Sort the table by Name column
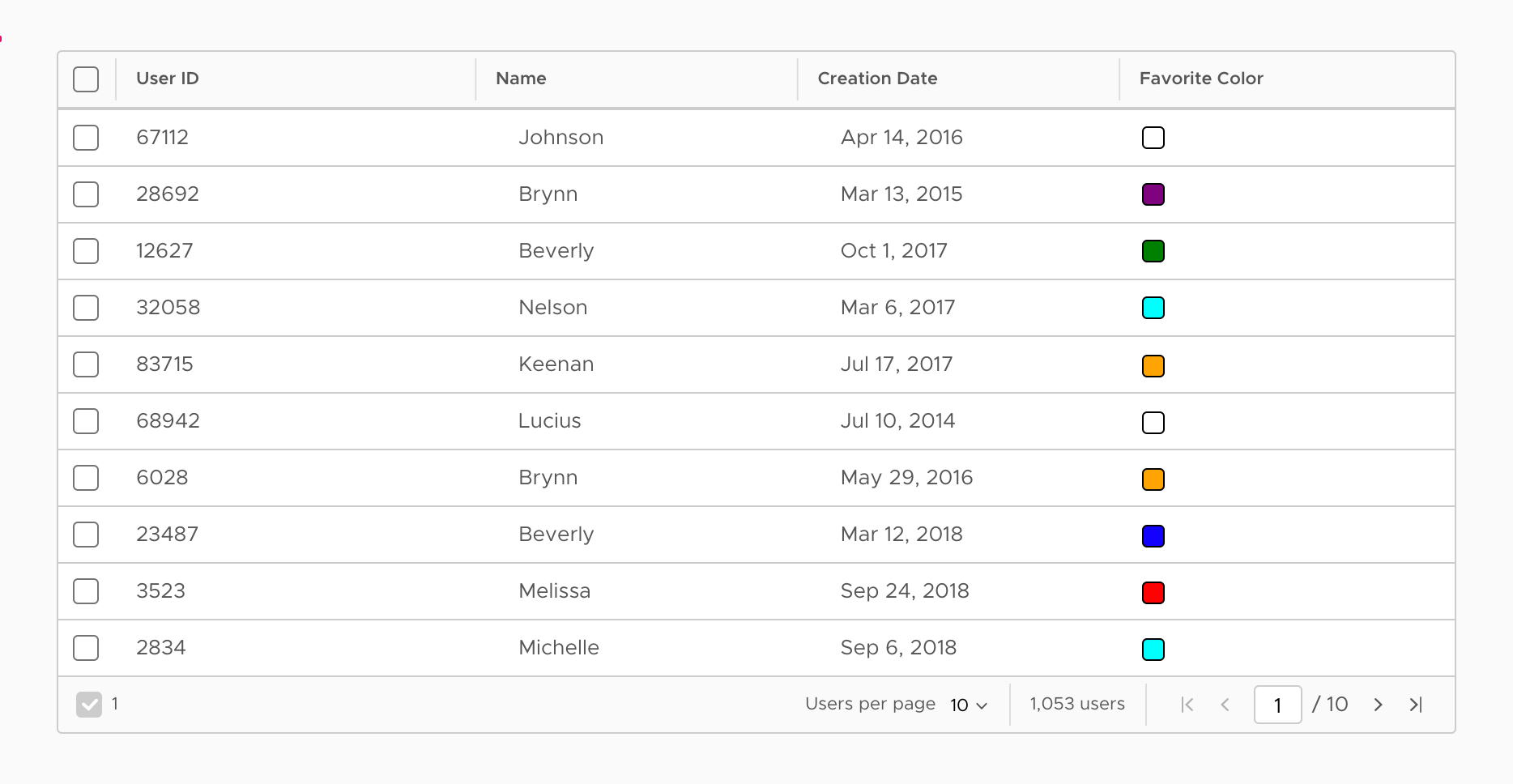The width and height of the screenshot is (1513, 784). tap(520, 79)
